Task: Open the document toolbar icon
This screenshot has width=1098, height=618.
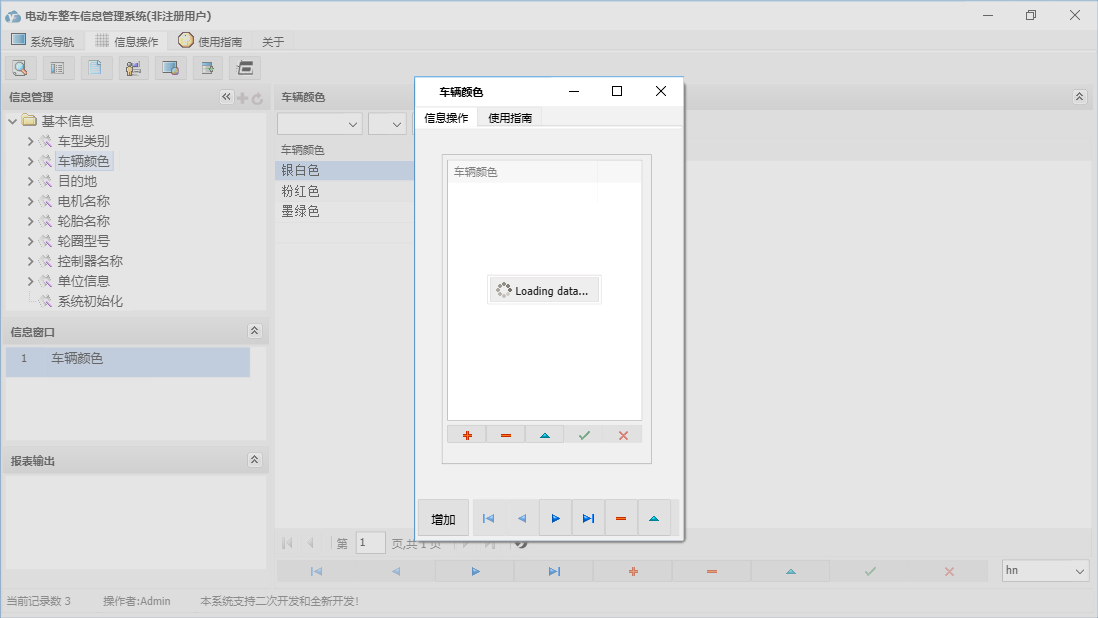Action: point(95,67)
